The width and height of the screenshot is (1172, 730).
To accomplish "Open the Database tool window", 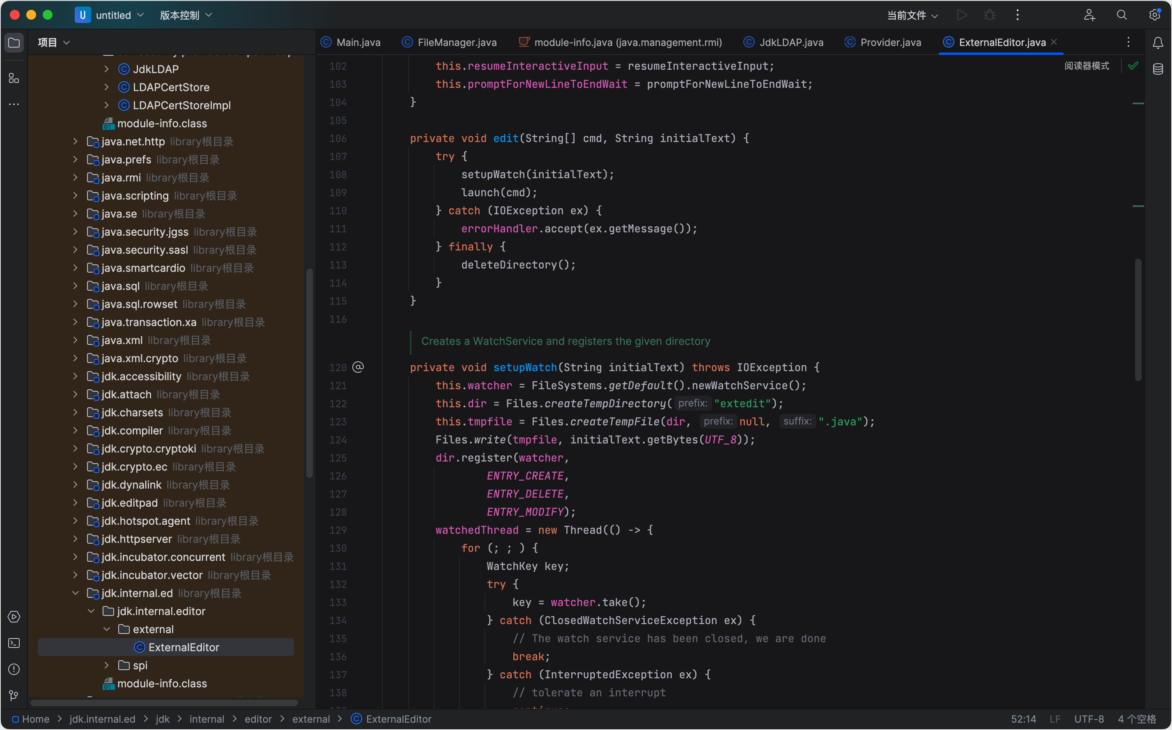I will point(1158,69).
